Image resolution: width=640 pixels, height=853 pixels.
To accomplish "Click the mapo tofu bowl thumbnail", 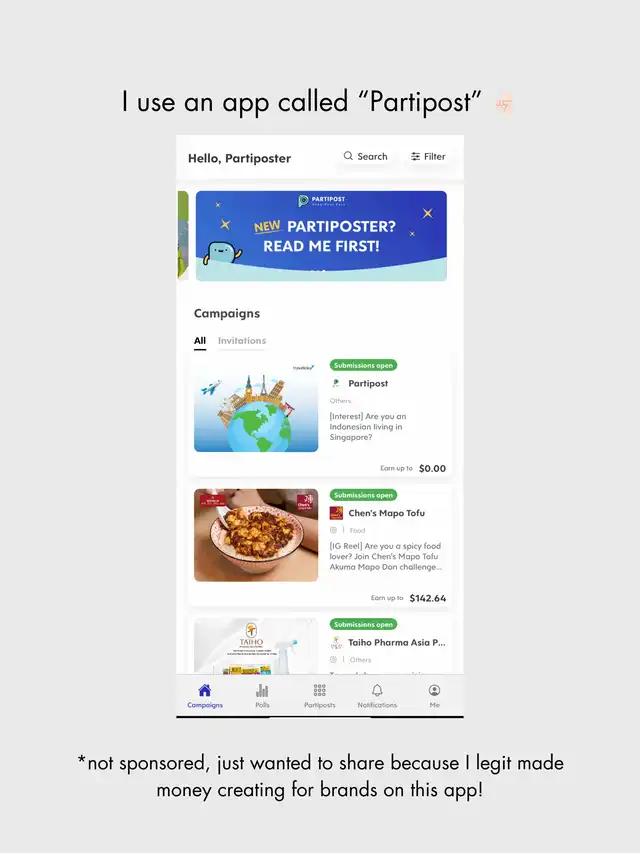I will coord(256,535).
